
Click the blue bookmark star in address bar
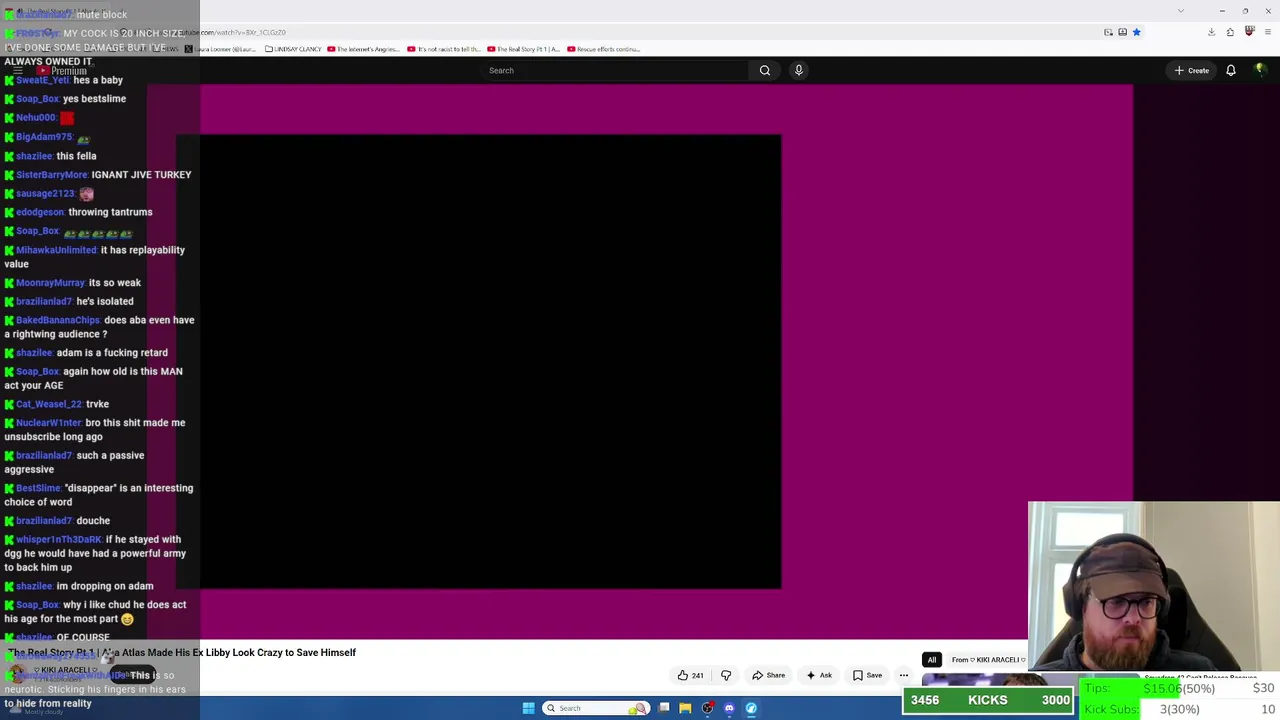coord(1136,32)
